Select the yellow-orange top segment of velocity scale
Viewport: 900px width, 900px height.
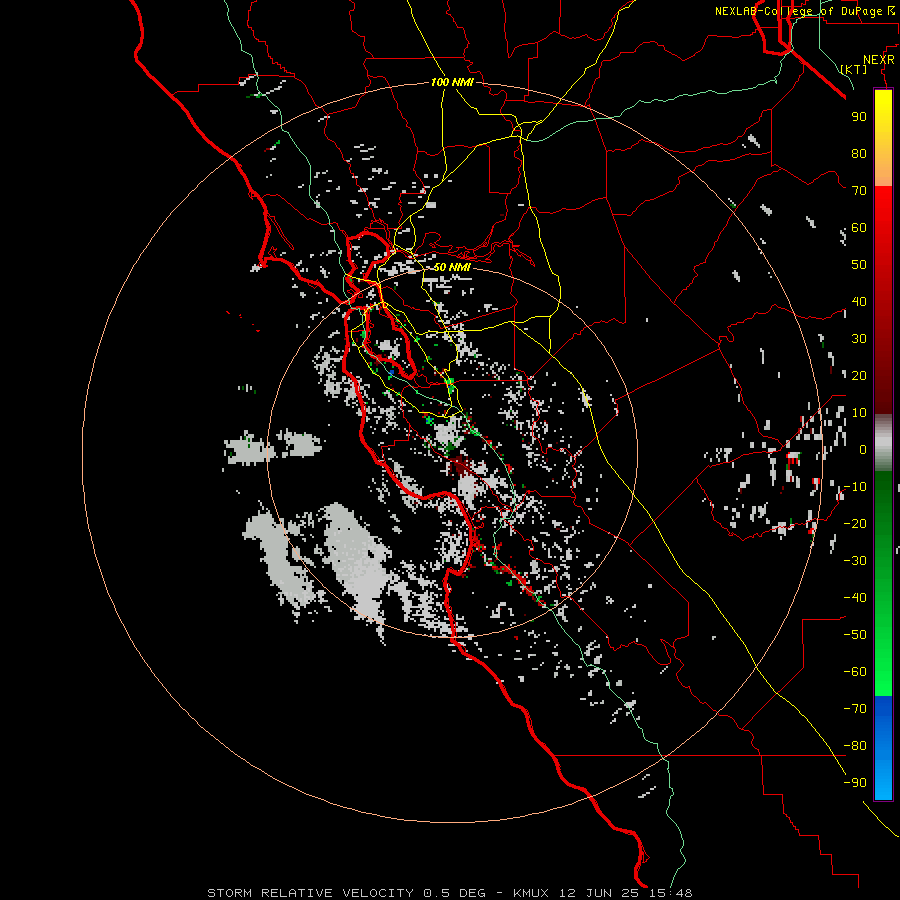(883, 138)
